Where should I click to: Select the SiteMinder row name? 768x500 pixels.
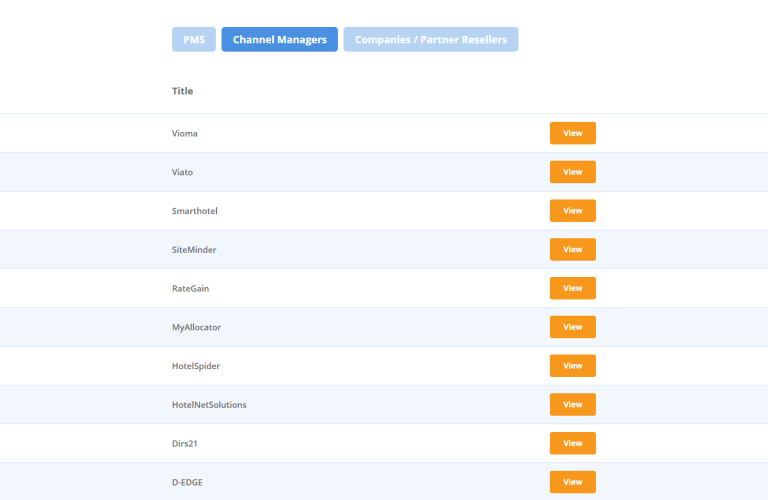click(x=194, y=249)
